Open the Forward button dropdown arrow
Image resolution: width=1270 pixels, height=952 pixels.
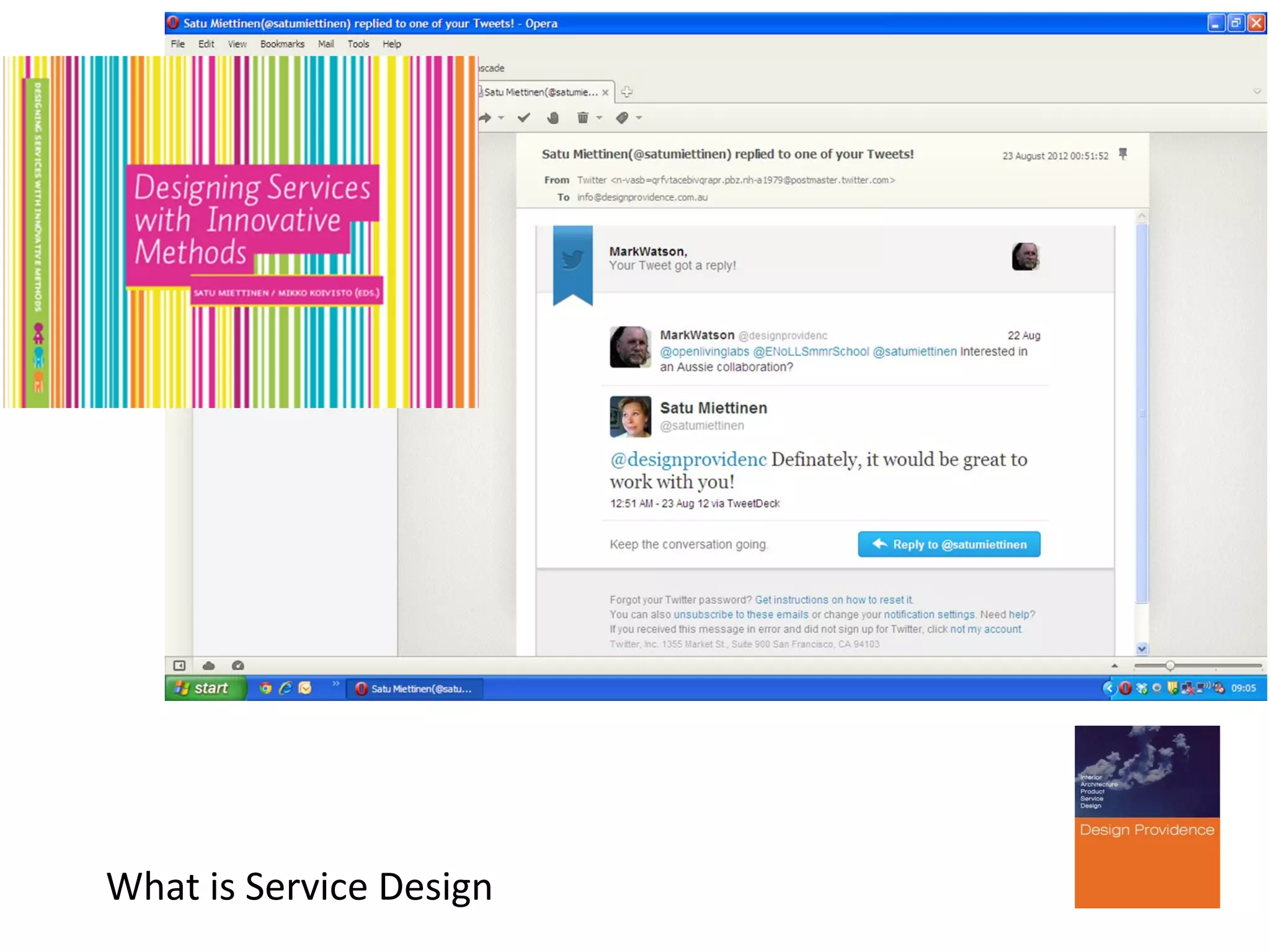click(x=501, y=118)
